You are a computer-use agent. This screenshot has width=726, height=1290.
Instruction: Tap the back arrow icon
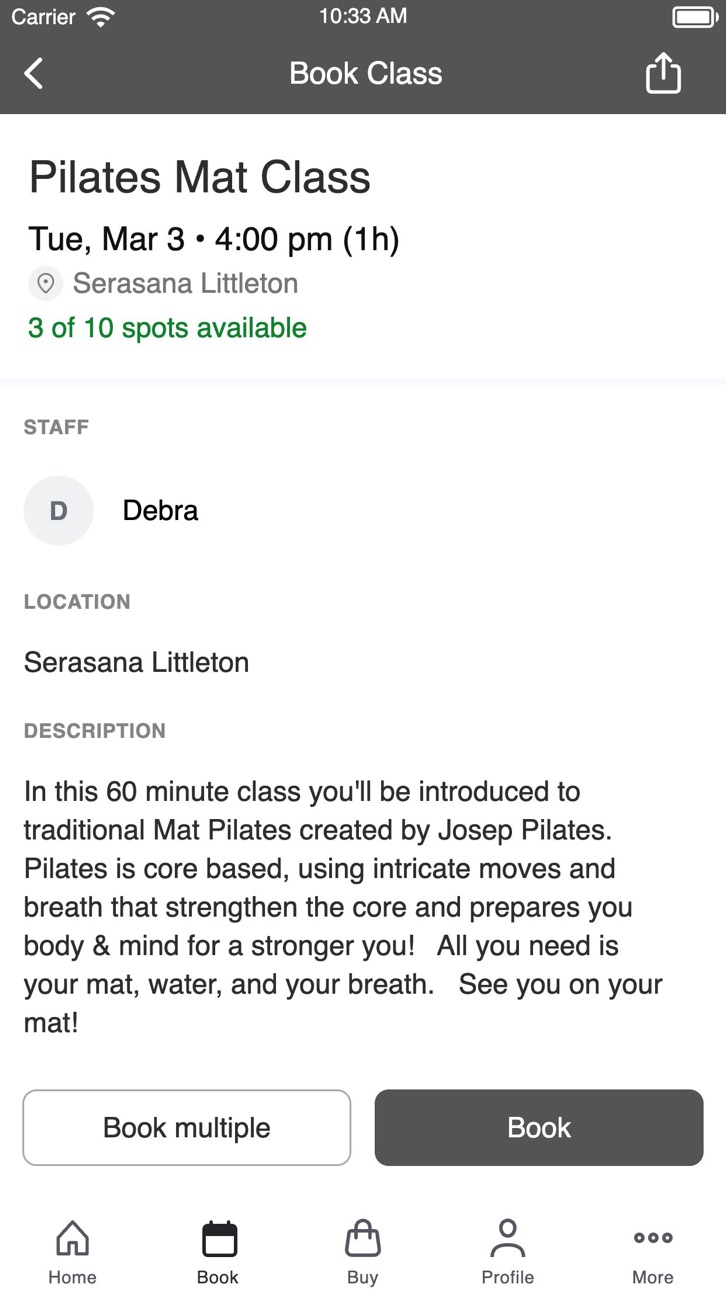point(34,73)
